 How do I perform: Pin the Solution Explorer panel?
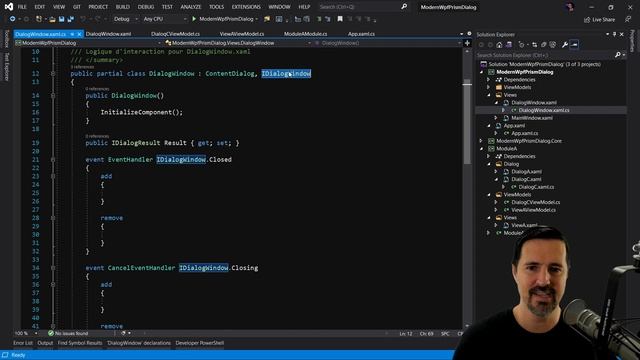(614, 35)
